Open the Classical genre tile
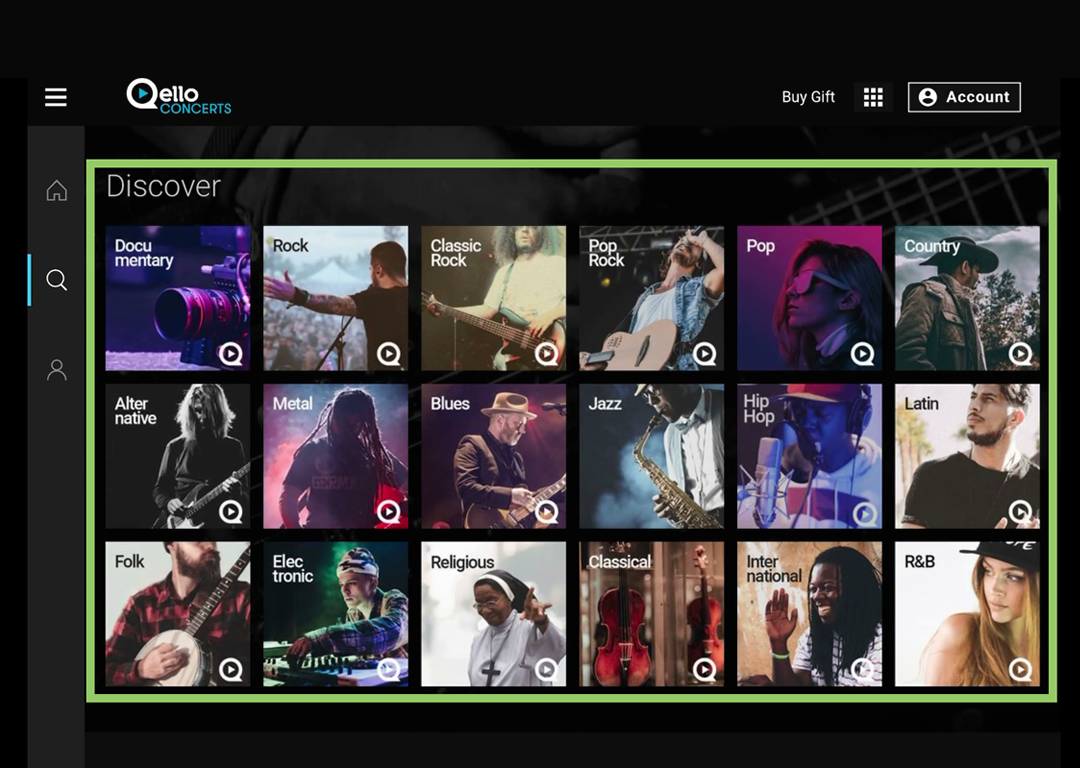Screen dimensions: 1080x768 click(x=652, y=614)
